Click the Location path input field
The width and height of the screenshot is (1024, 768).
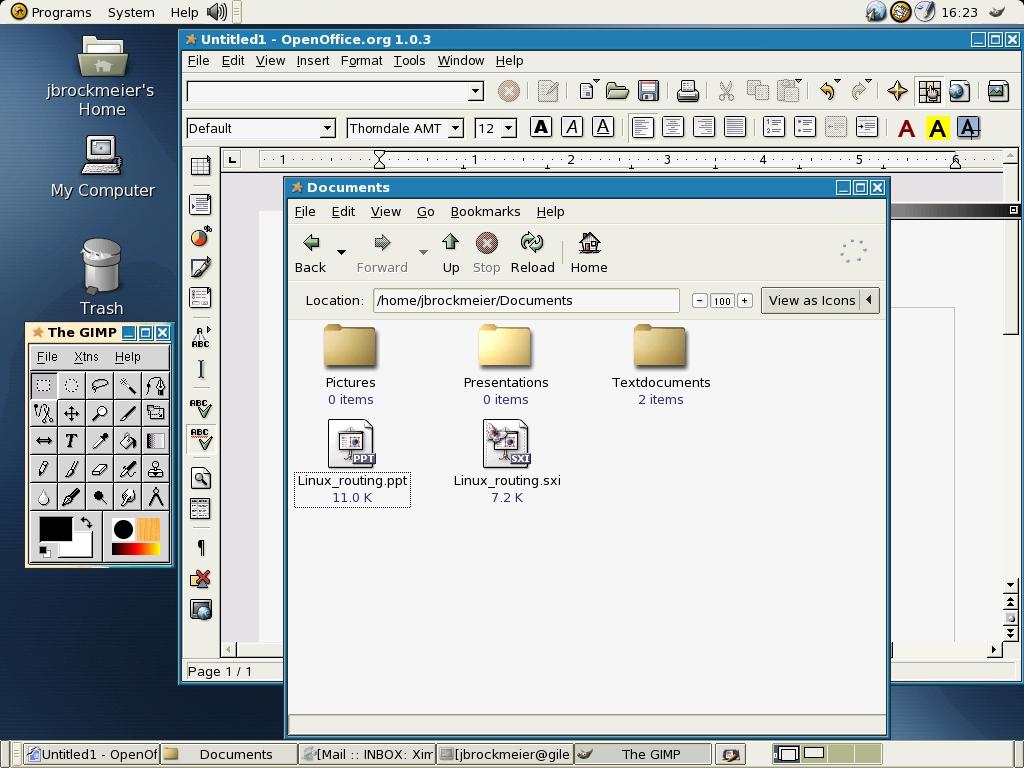(526, 300)
